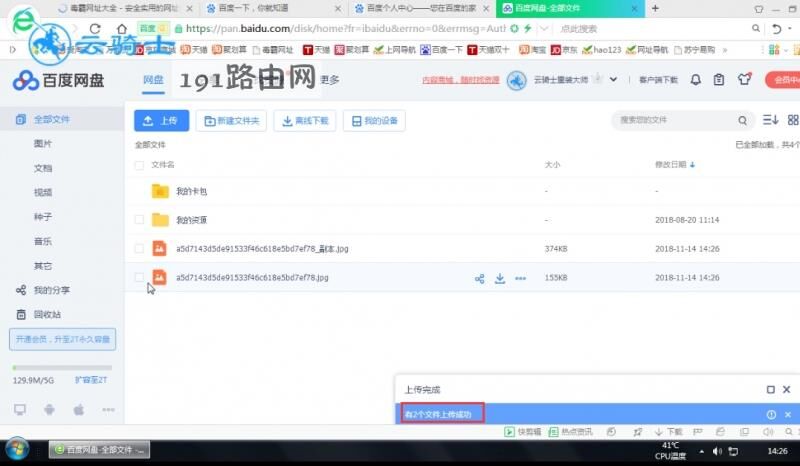Select 全部文件 in the sidebar

[x=62, y=119]
